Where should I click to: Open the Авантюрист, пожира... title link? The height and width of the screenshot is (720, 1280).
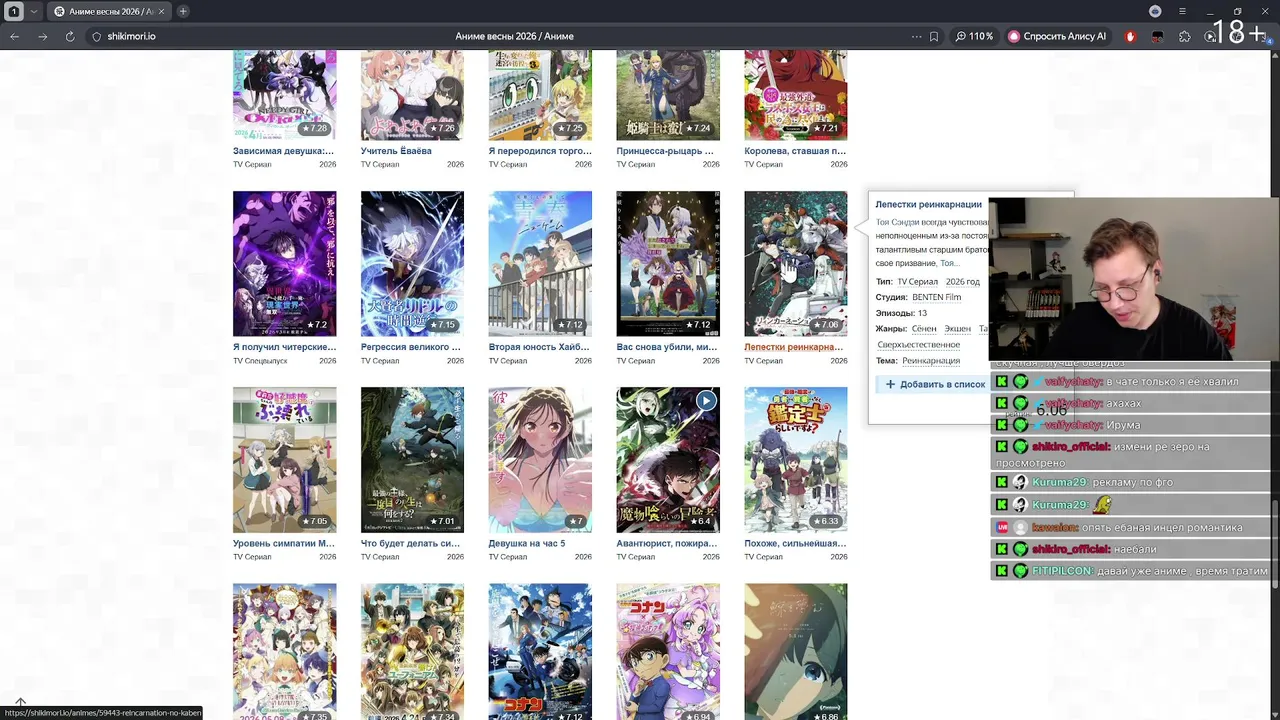[667, 543]
